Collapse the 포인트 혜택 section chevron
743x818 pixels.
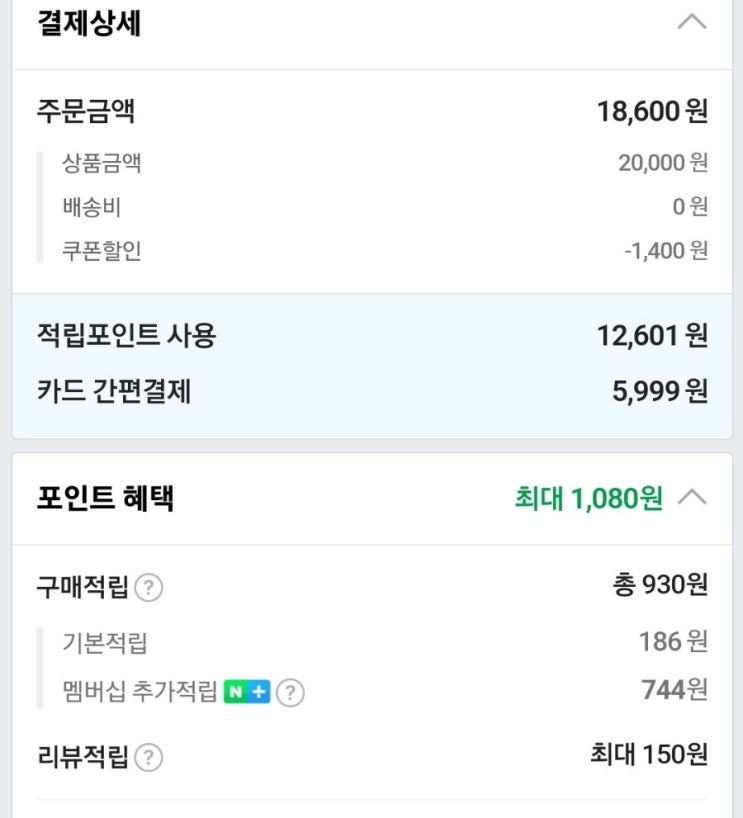692,497
